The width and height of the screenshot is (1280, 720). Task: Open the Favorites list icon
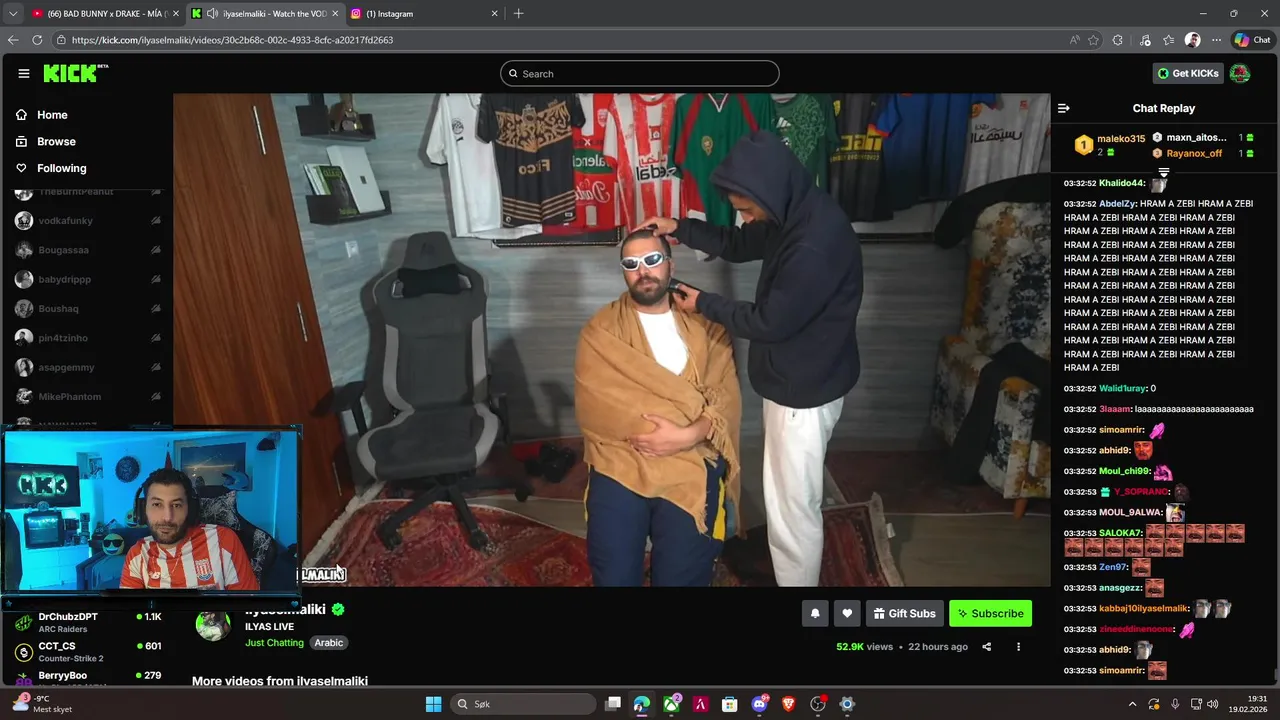1168,40
